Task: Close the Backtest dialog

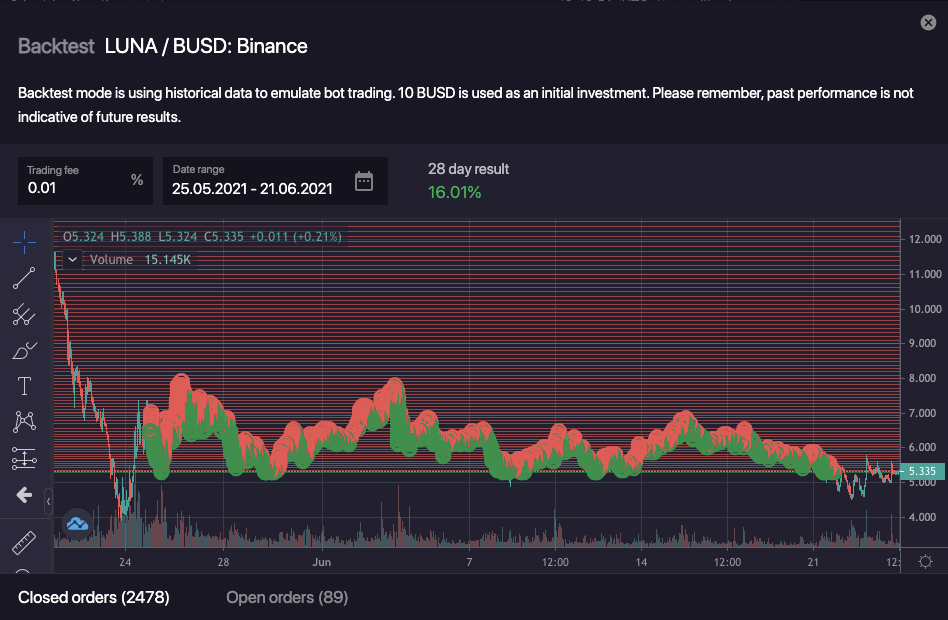Action: pyautogui.click(x=928, y=23)
